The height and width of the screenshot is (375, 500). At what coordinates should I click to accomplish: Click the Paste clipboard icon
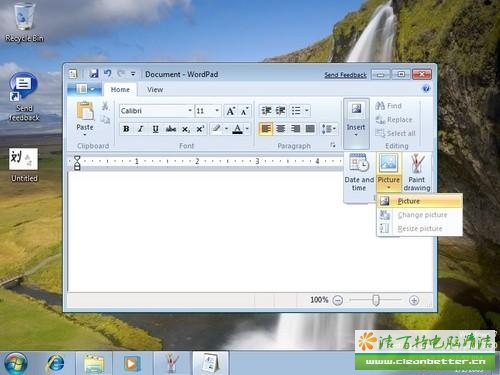tap(85, 111)
